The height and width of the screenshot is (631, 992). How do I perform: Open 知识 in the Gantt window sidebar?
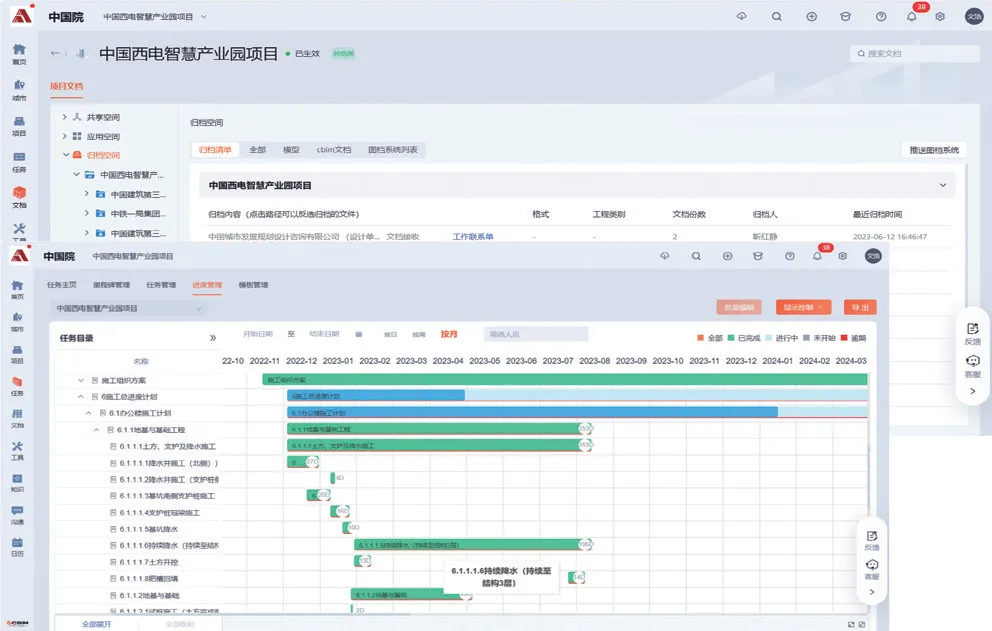[17, 484]
